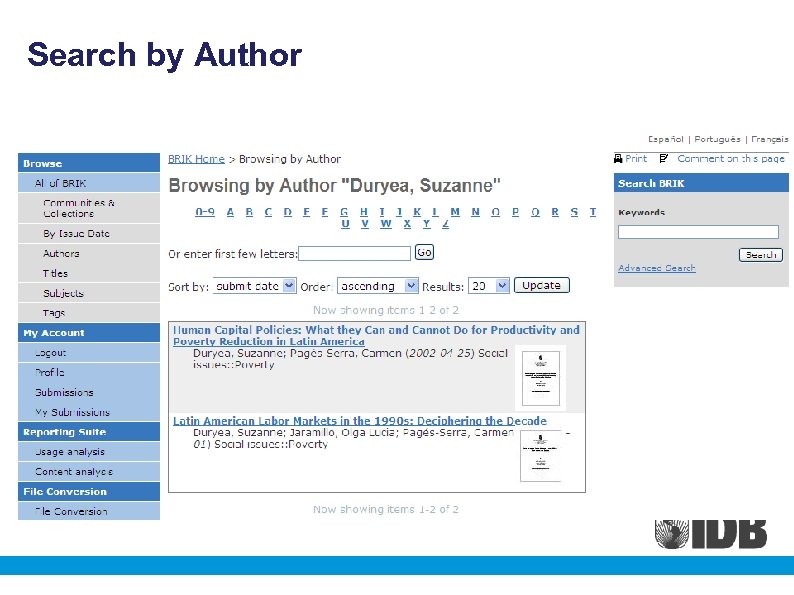Jump to authors starting with C
Viewport: 794px width, 595px height.
pyautogui.click(x=268, y=212)
